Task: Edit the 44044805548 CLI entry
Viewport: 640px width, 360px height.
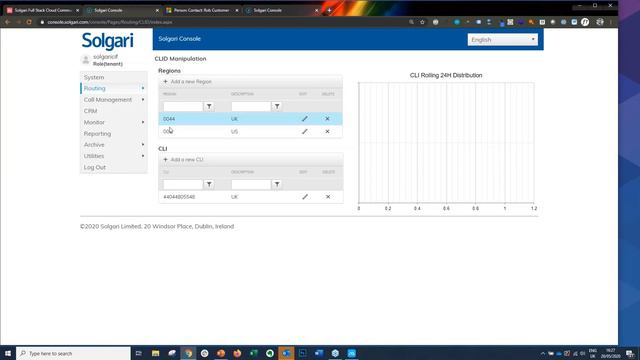Action: 305,197
